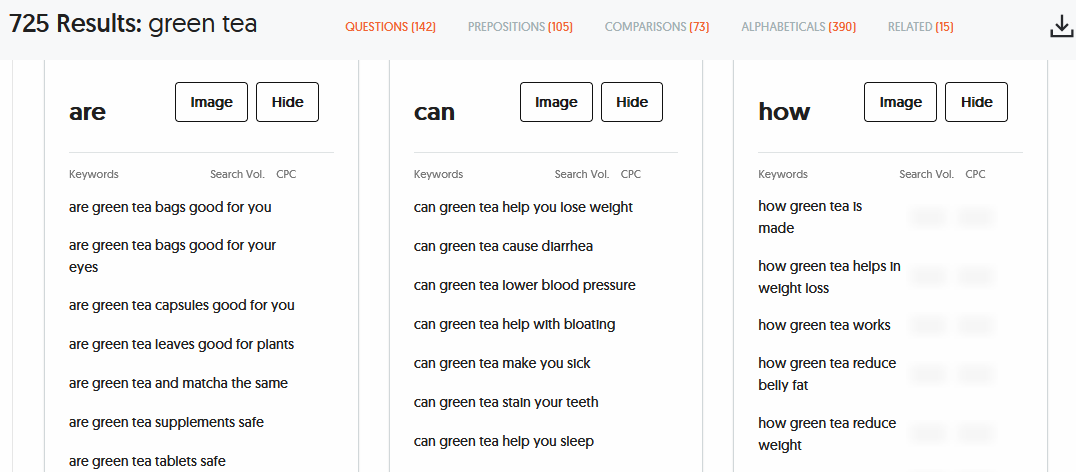
Task: Select 'can green tea cause diarrhea' keyword
Action: point(503,247)
